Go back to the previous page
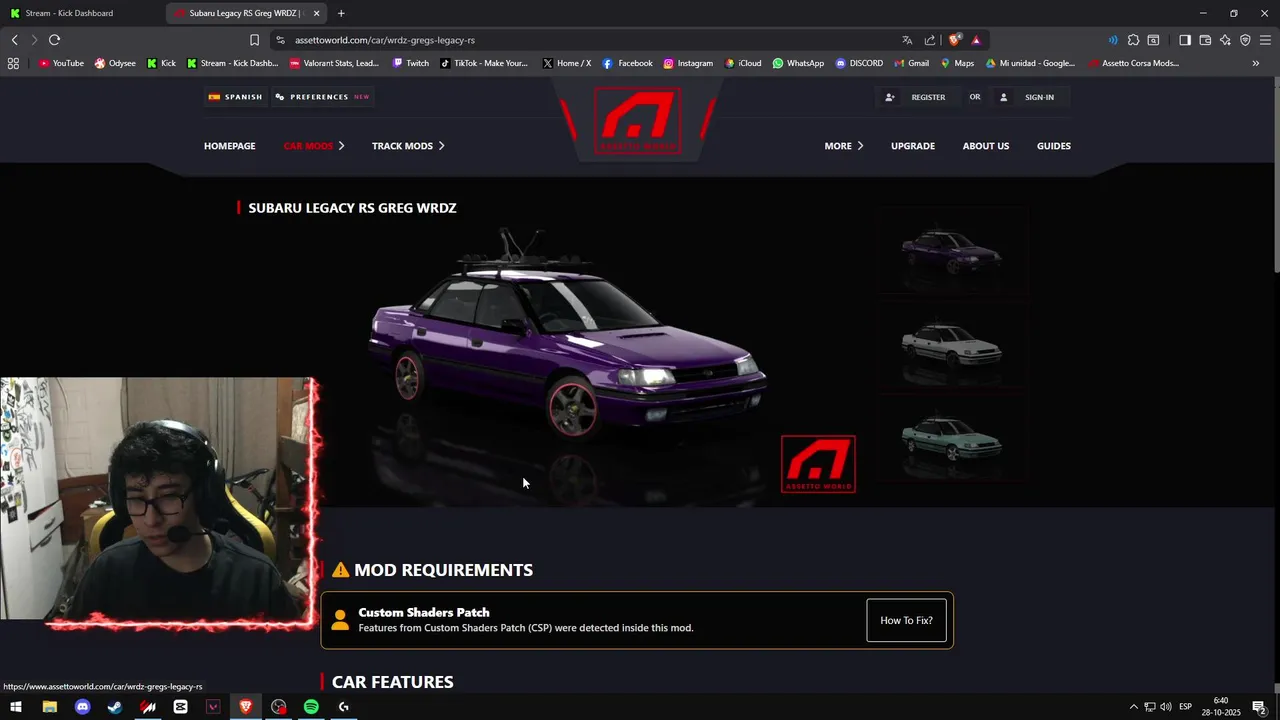Screen dimensions: 1280x720 click(x=14, y=40)
